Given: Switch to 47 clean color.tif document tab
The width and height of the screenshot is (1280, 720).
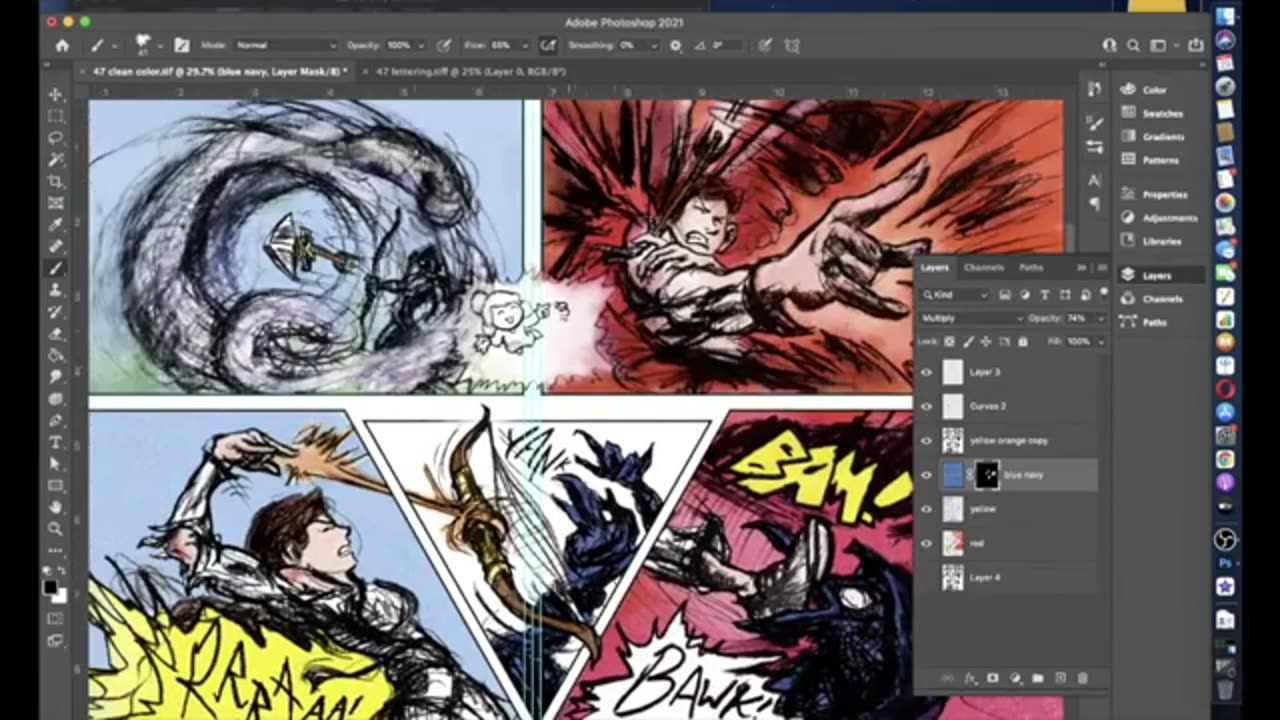Looking at the screenshot, I should click(220, 72).
